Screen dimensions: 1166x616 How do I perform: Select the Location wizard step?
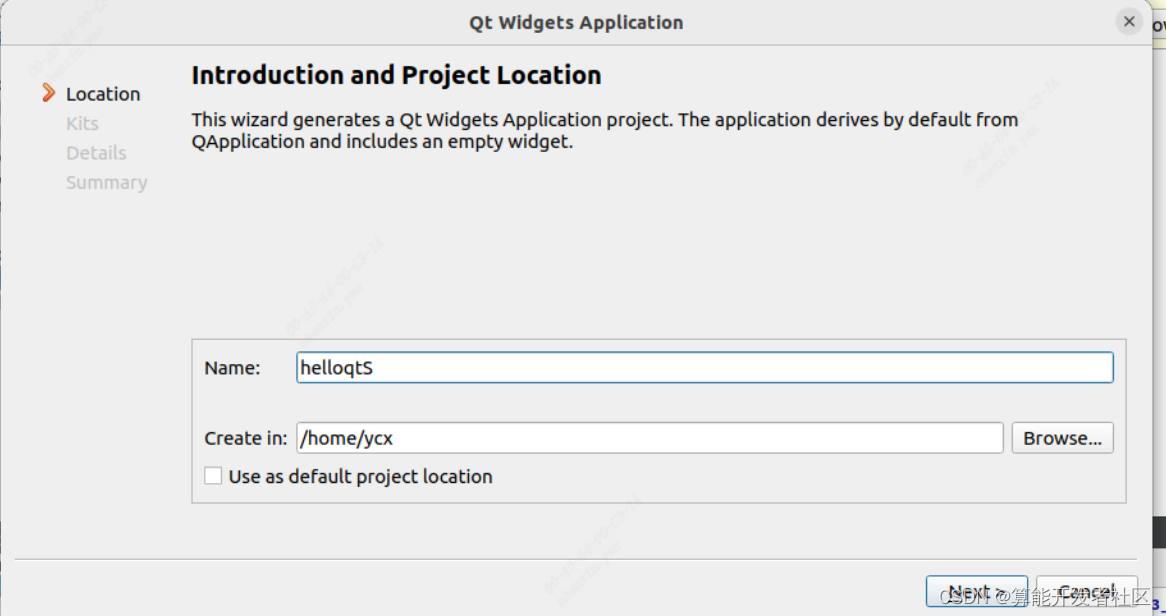click(103, 94)
